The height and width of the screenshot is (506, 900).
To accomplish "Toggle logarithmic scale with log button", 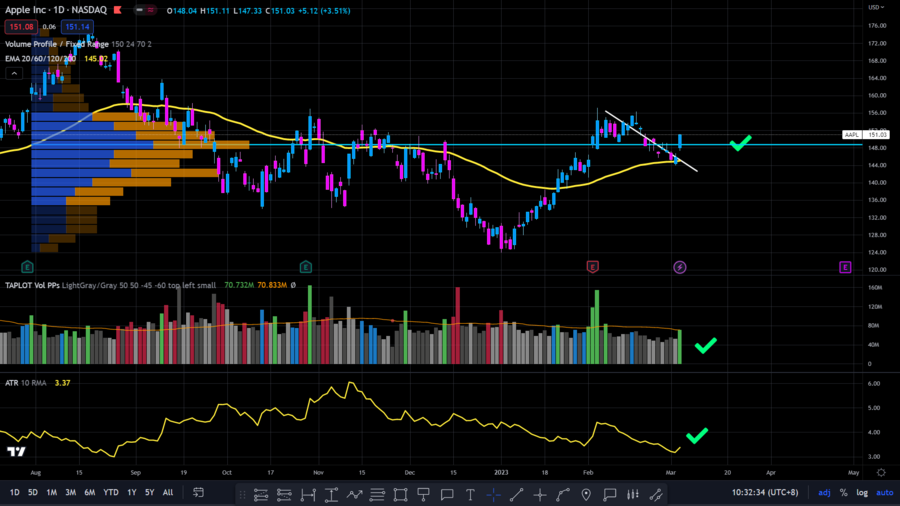I will pos(862,492).
